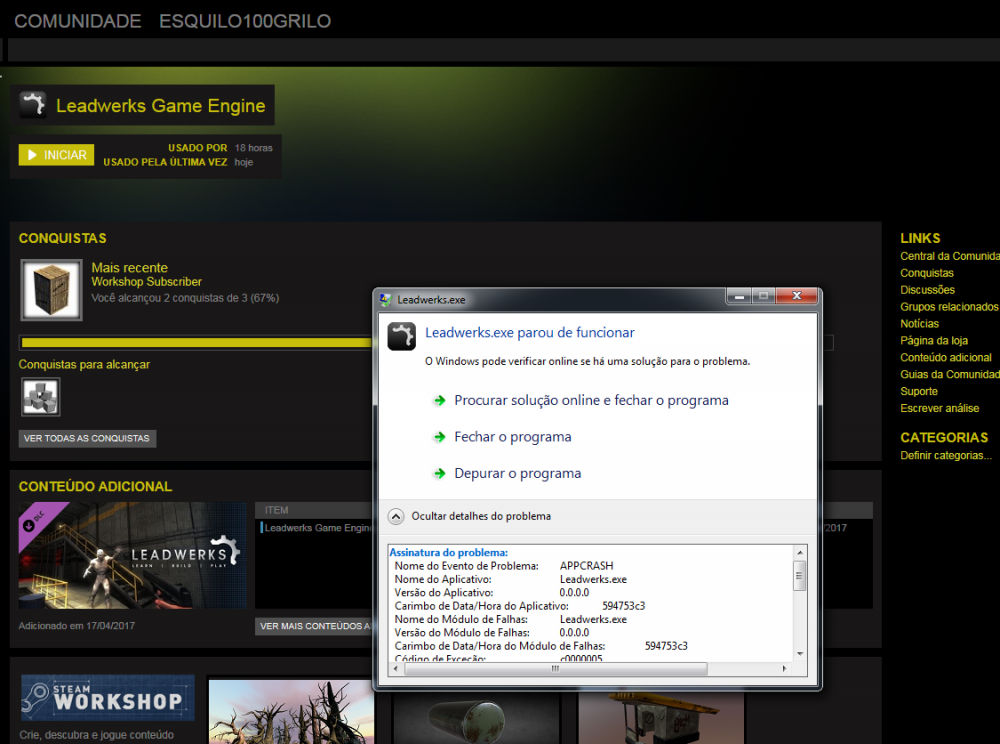Click the locked achievement cubes icon
The image size is (1000, 744).
(41, 397)
